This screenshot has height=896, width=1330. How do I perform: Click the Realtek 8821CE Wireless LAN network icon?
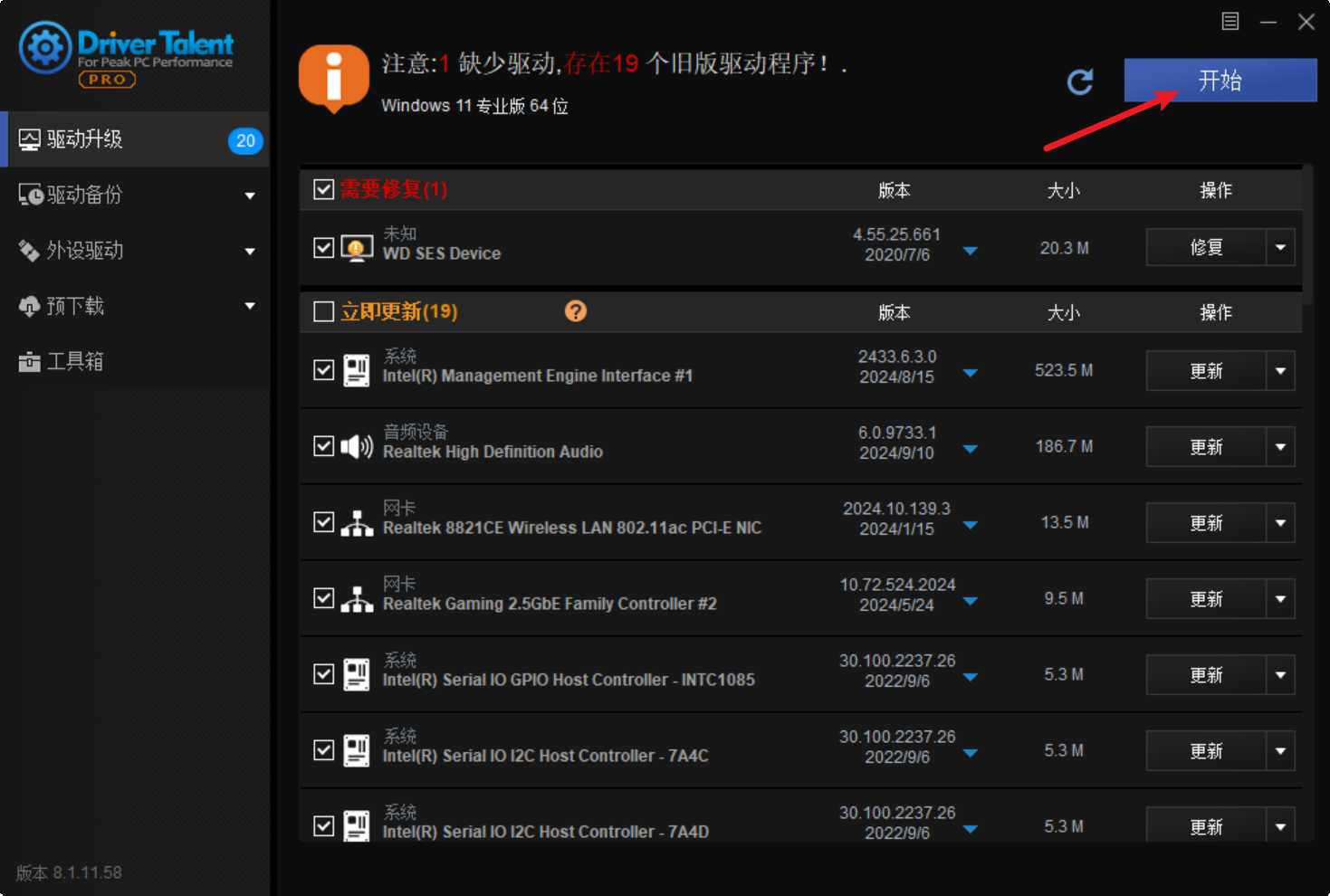(x=357, y=522)
